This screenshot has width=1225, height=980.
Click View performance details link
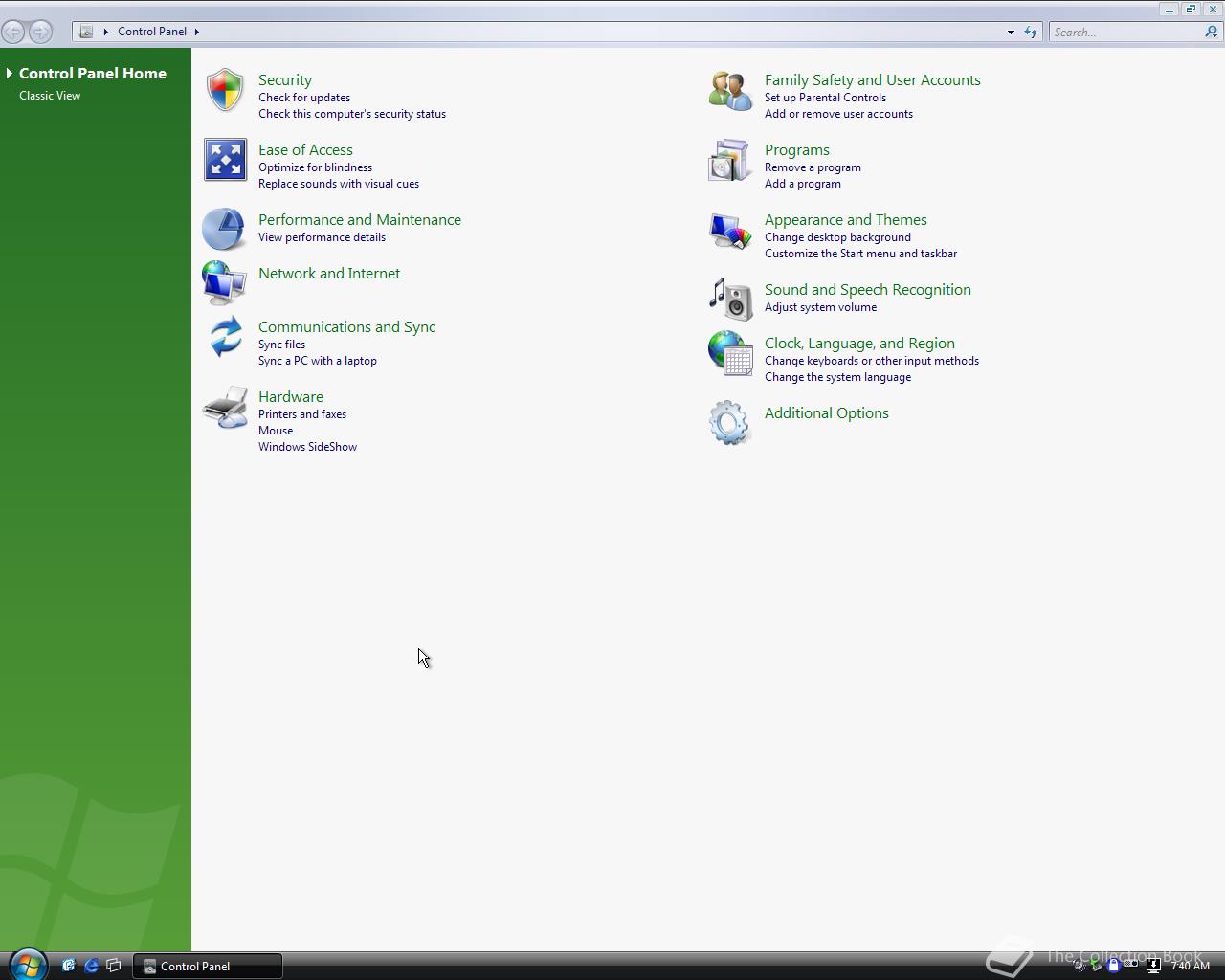(322, 237)
